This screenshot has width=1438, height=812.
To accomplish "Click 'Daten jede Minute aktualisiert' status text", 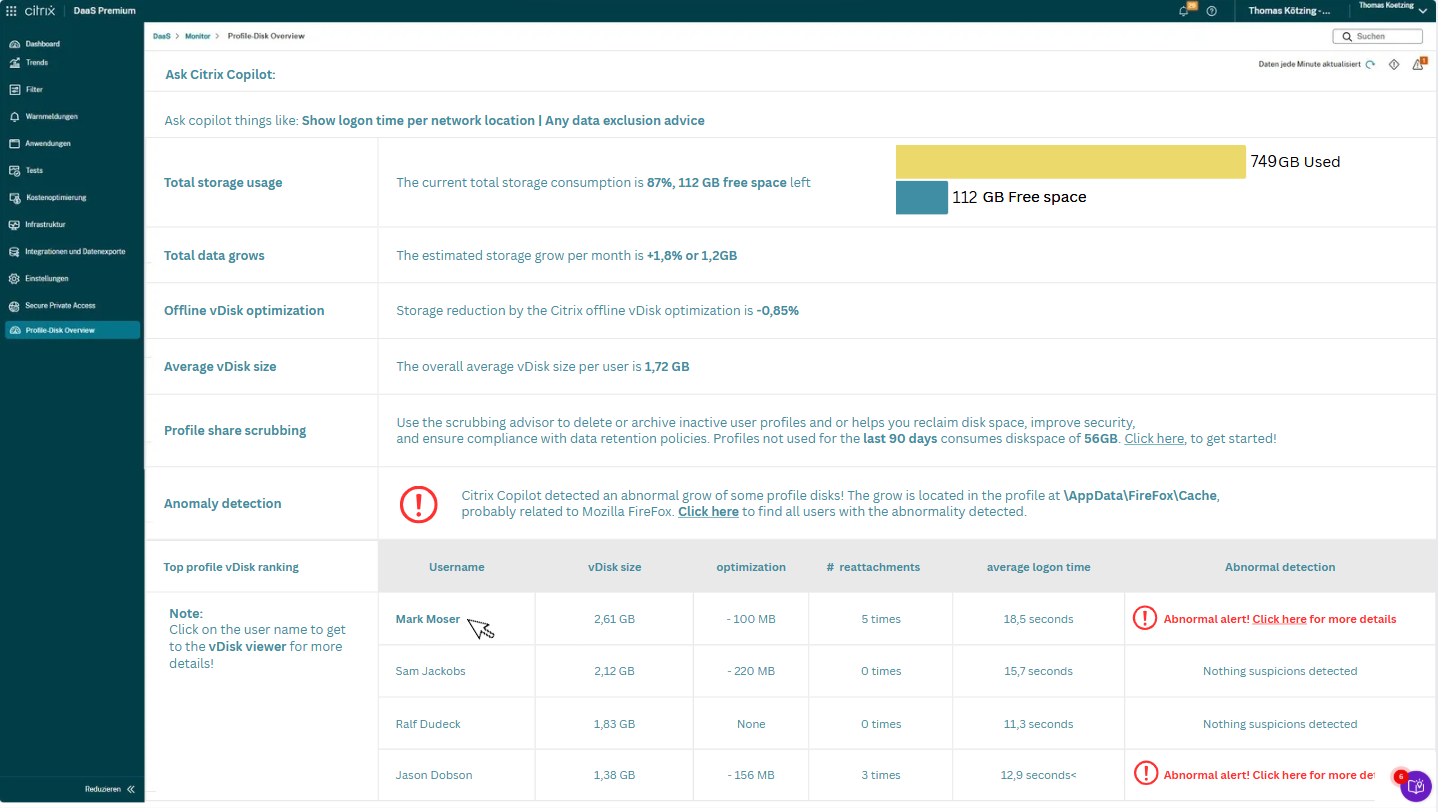I will 1310,64.
